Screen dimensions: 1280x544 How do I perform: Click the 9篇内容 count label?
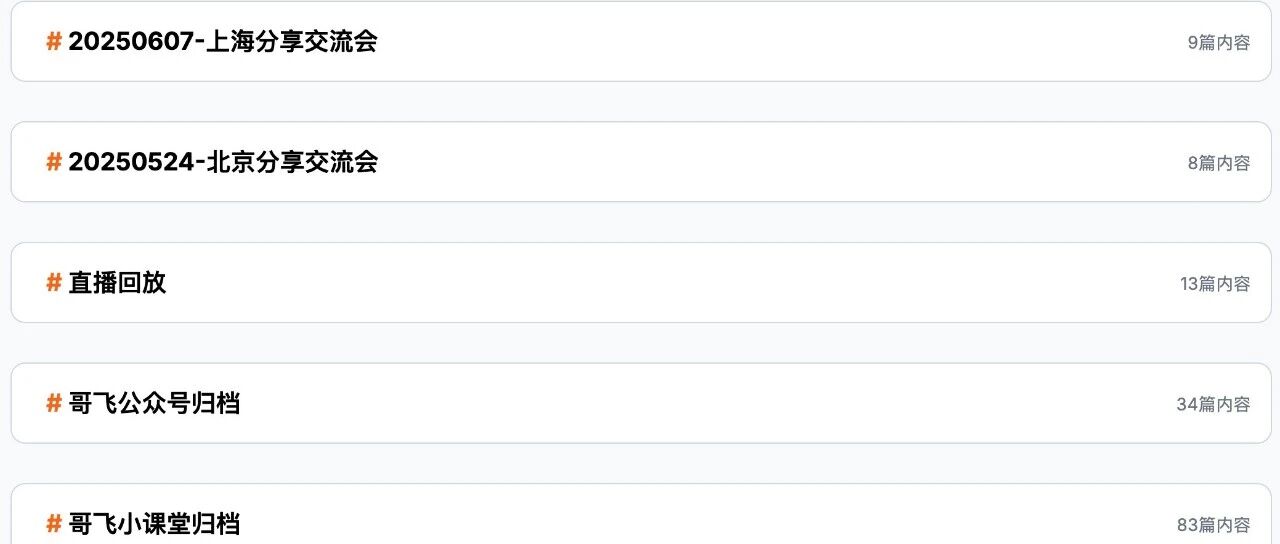pyautogui.click(x=1218, y=43)
